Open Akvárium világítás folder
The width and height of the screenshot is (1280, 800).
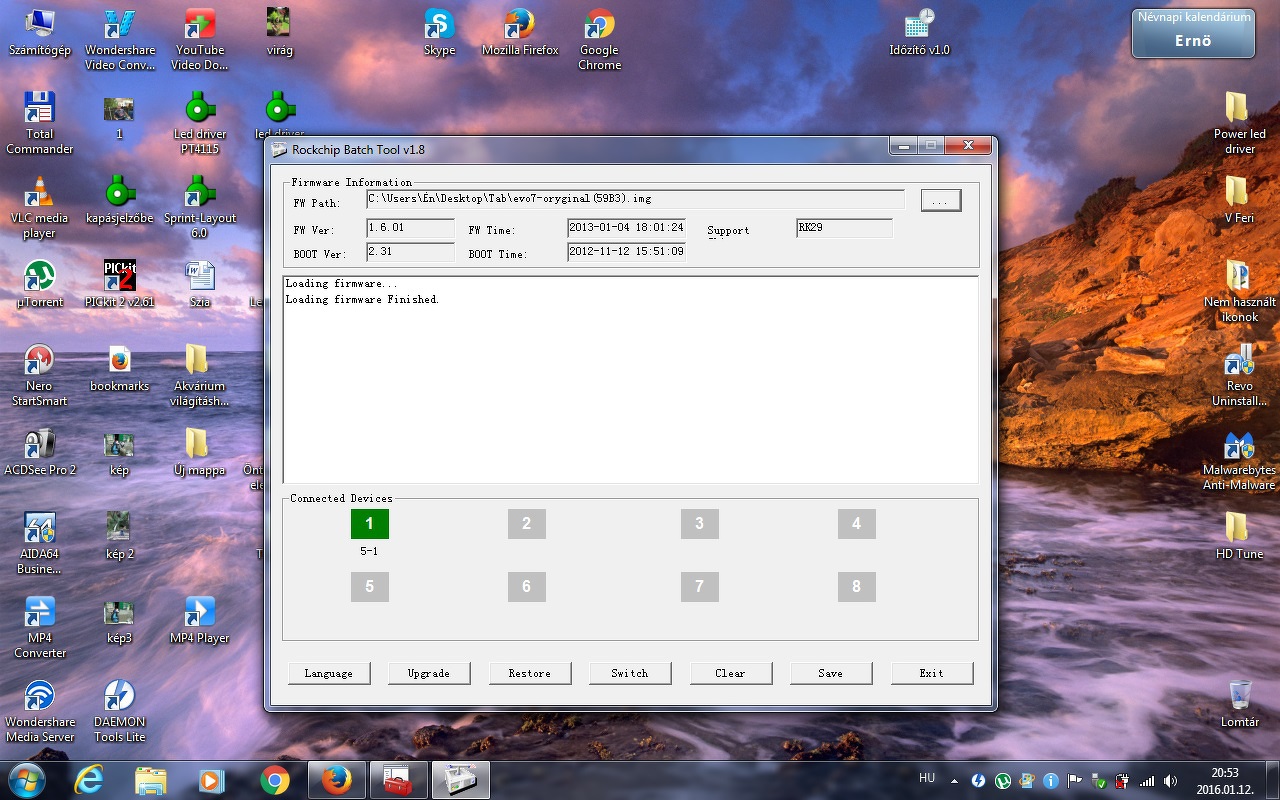(x=200, y=375)
